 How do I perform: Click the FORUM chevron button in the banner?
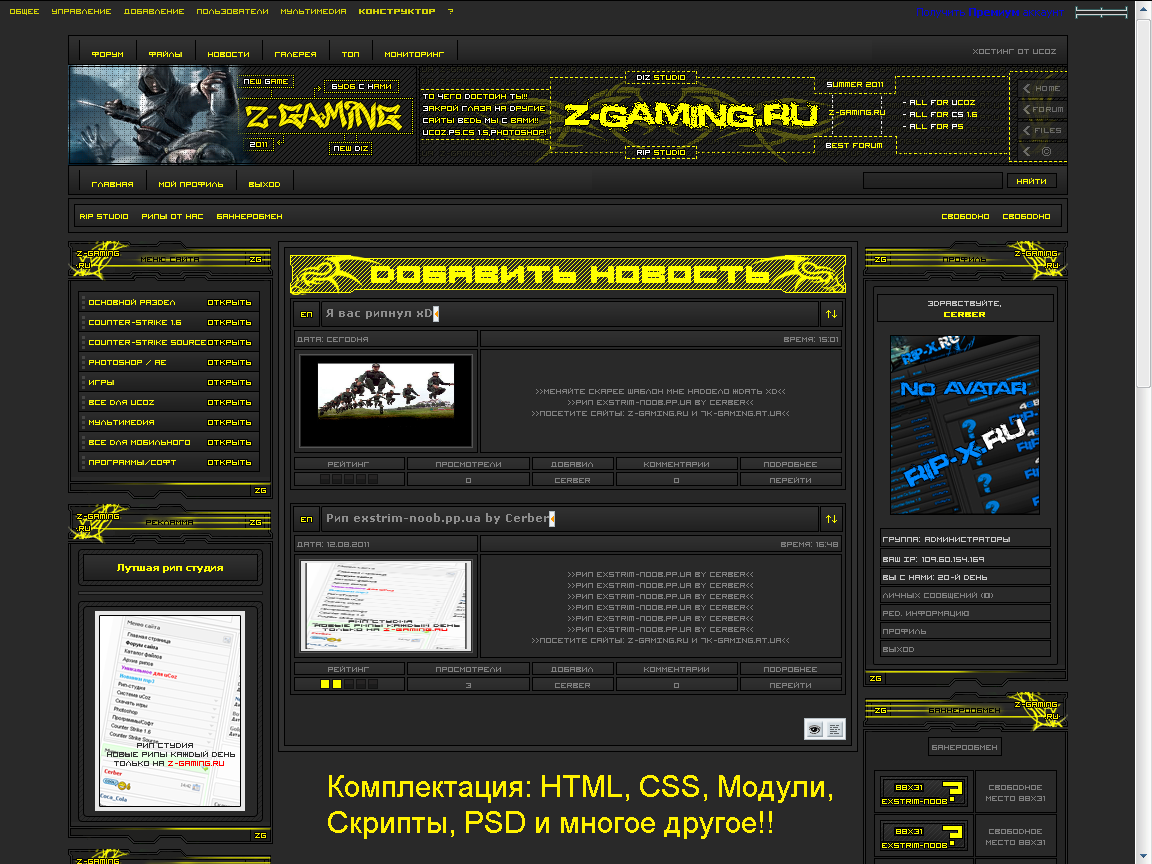tap(1041, 109)
